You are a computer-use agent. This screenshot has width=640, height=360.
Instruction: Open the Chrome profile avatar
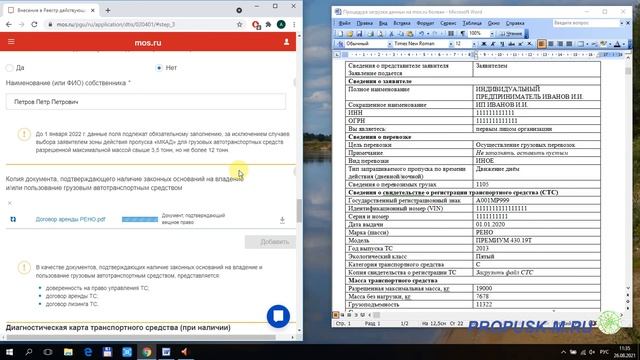[281, 24]
